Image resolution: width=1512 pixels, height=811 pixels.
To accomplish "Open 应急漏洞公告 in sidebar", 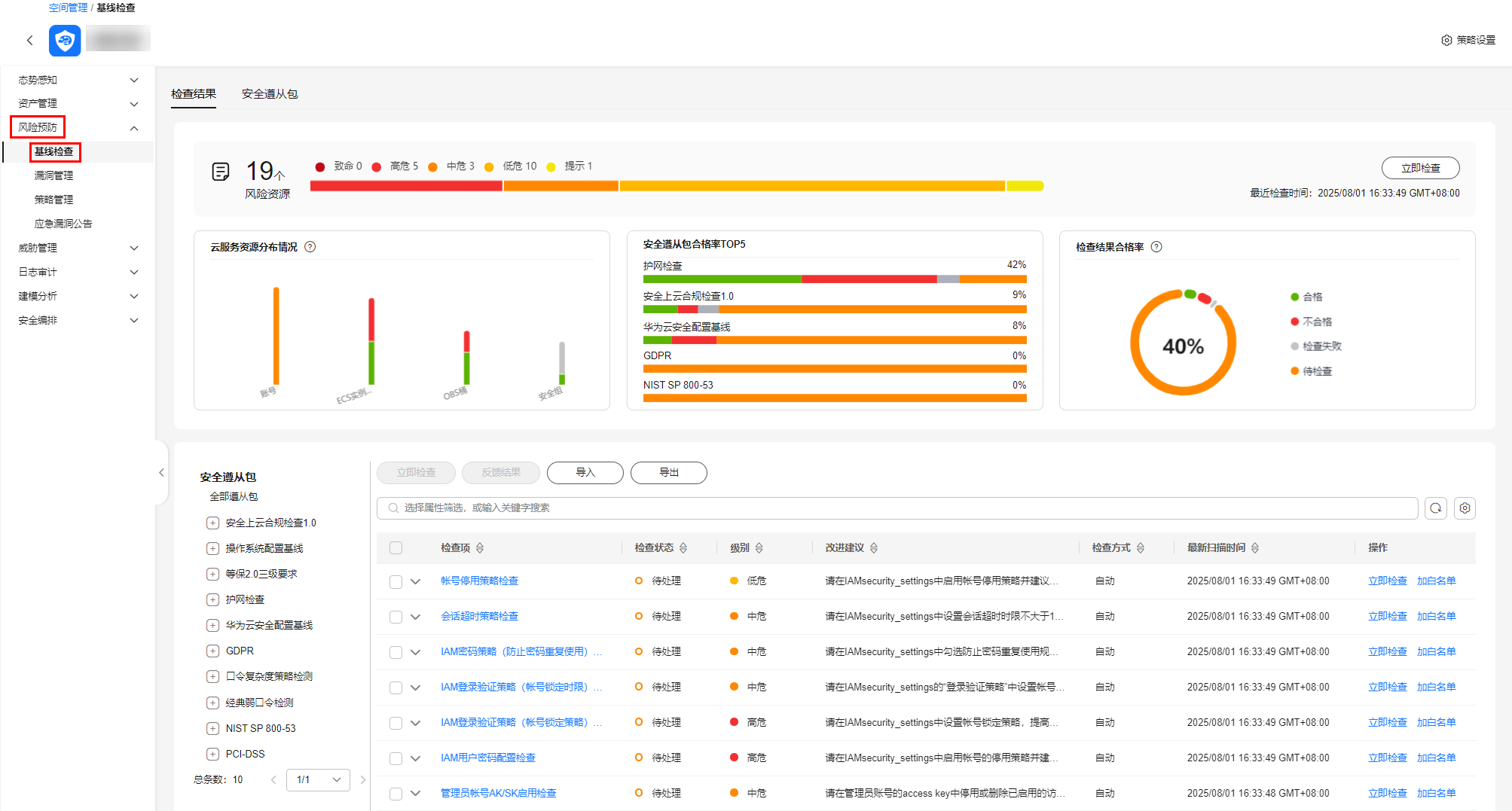I will 63,224.
